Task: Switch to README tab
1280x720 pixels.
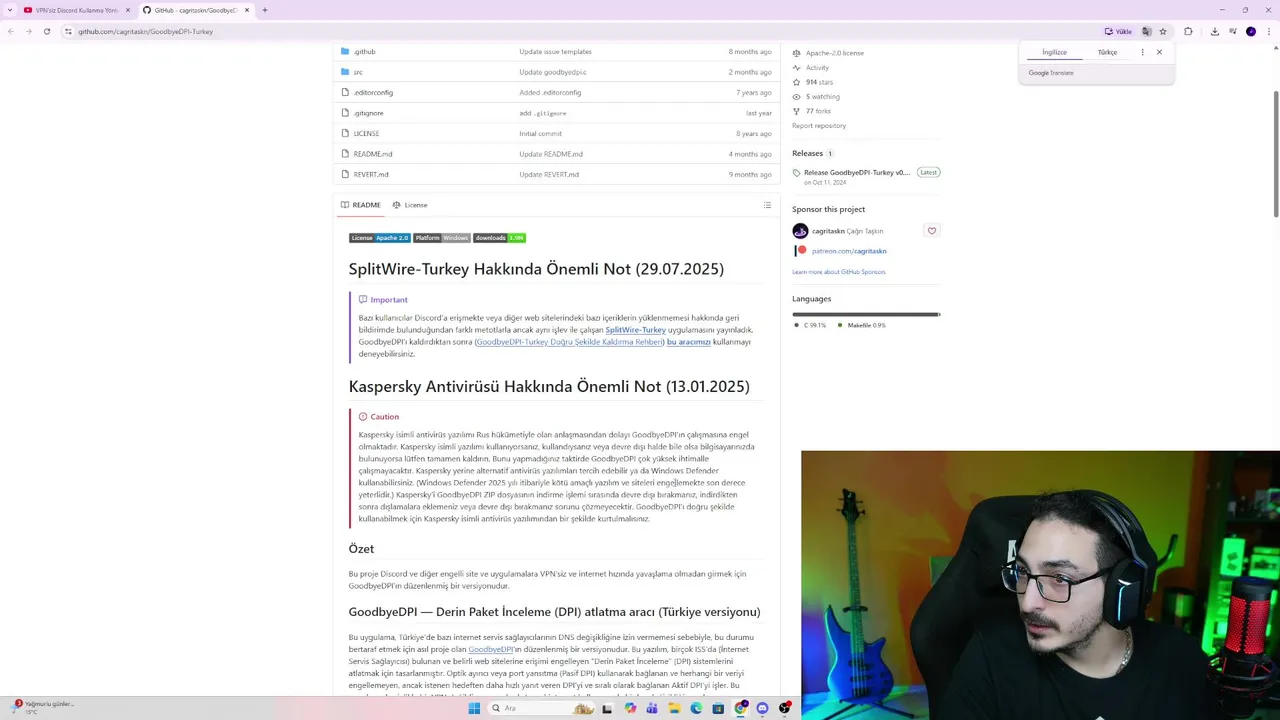Action: pyautogui.click(x=361, y=205)
